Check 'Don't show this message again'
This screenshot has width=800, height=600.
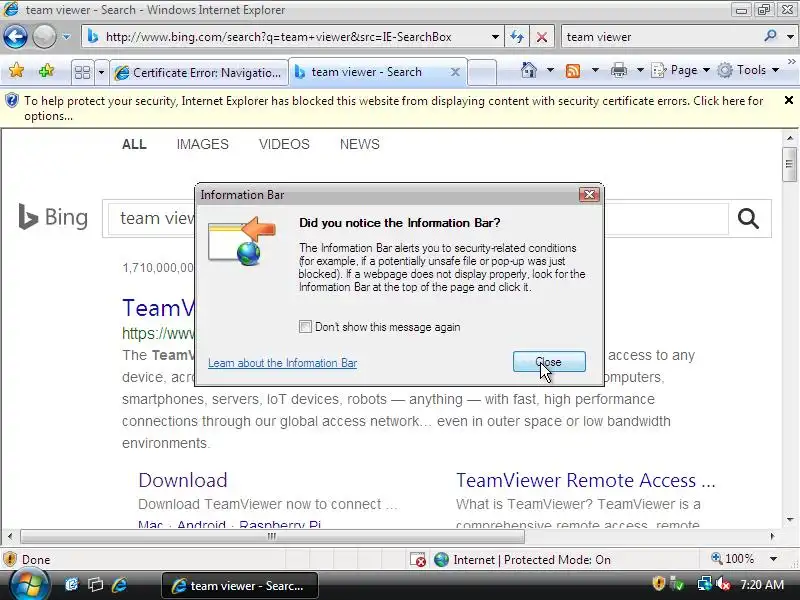305,327
